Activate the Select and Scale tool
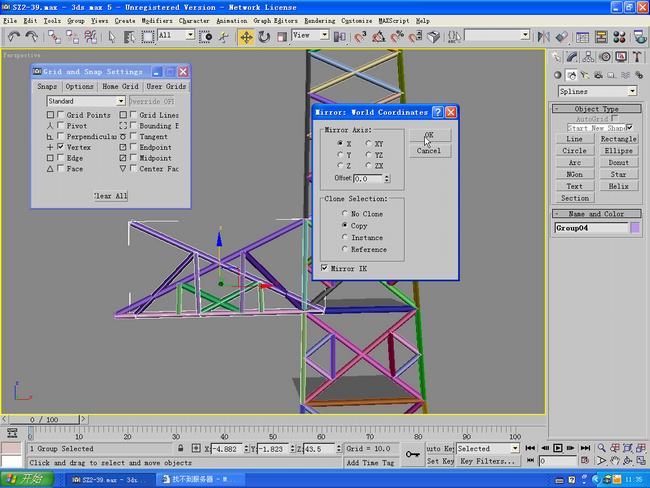Image resolution: width=650 pixels, height=488 pixels. [x=282, y=37]
